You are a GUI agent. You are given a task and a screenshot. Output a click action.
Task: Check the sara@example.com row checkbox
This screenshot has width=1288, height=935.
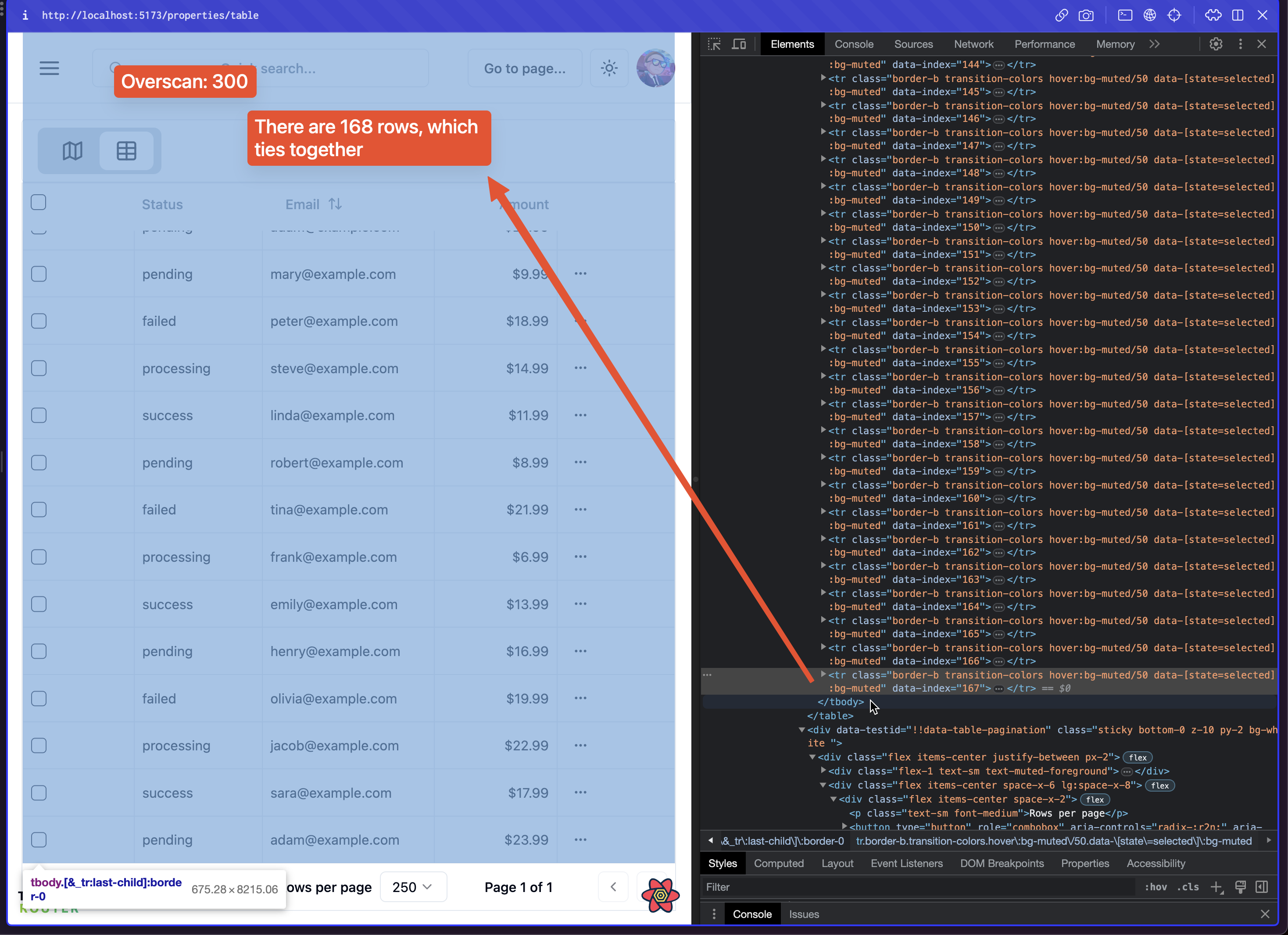point(39,792)
